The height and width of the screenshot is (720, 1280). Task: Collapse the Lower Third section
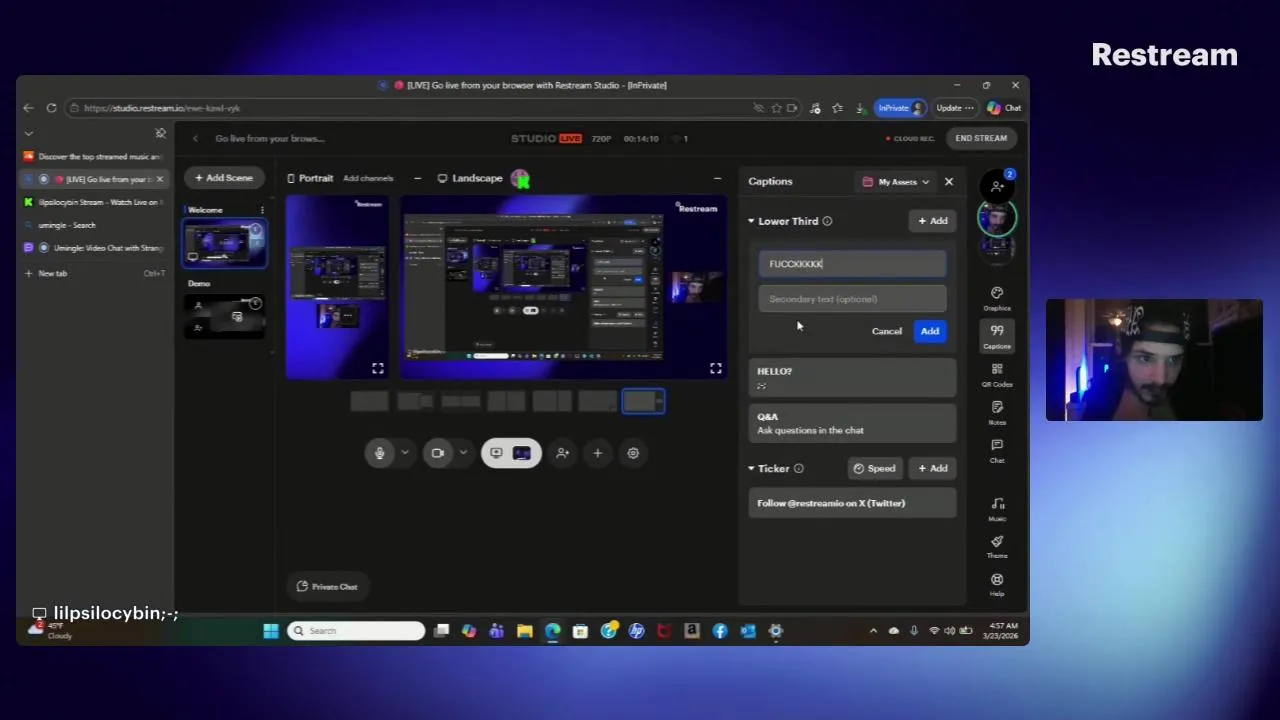(751, 221)
